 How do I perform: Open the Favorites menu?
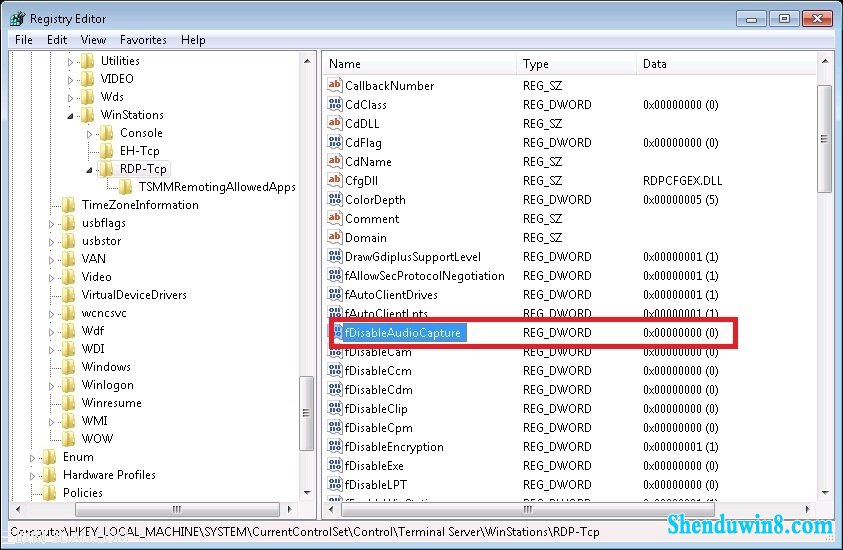coord(143,40)
